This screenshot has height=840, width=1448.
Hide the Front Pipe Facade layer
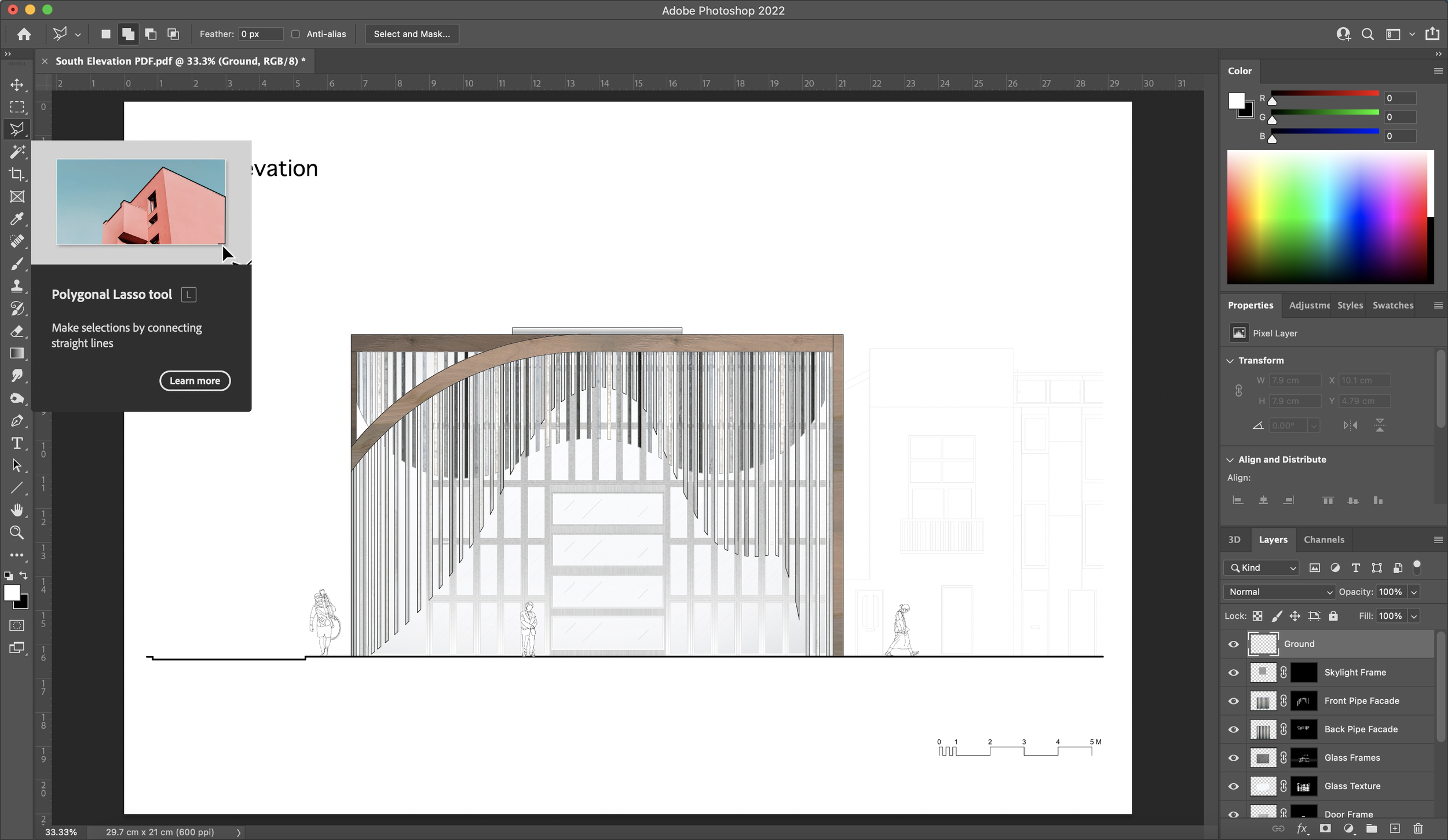[x=1233, y=700]
